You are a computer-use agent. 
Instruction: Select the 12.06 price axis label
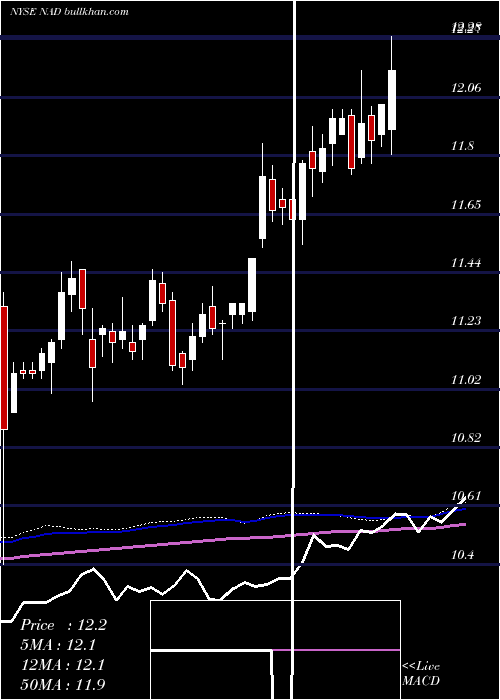[466, 88]
